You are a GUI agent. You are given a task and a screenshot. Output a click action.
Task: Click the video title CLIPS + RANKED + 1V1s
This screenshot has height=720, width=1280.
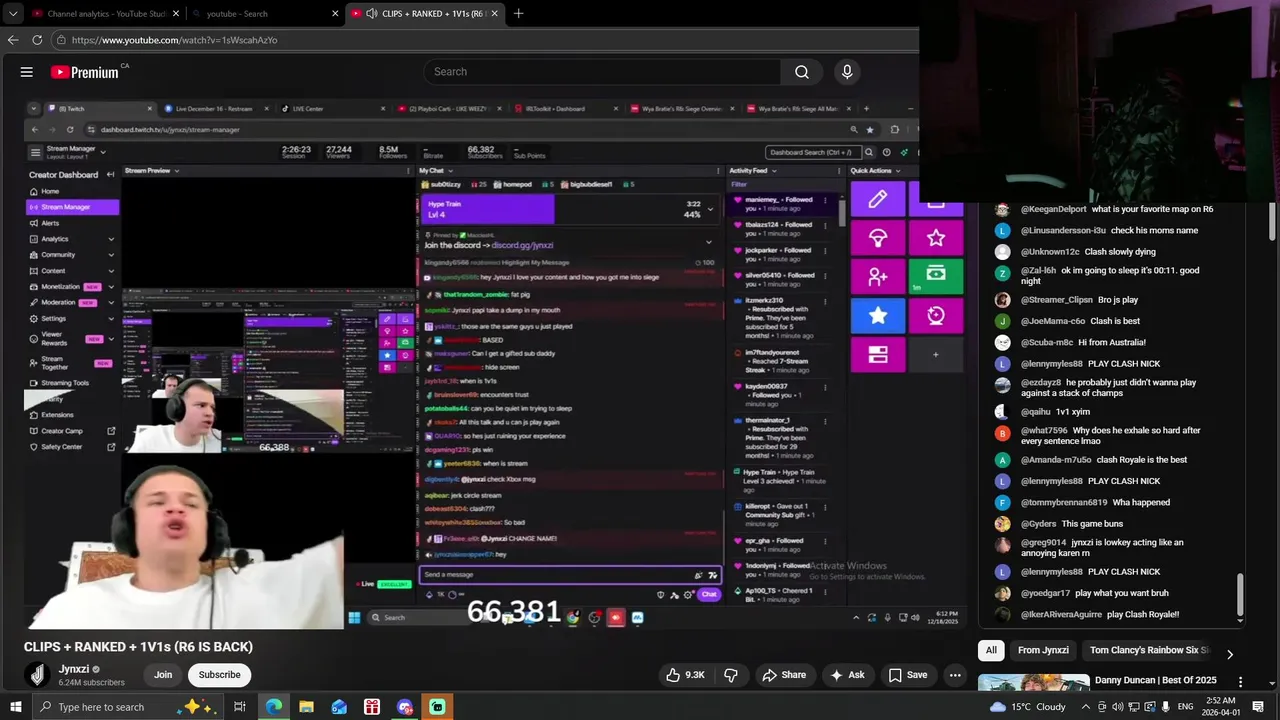[138, 647]
